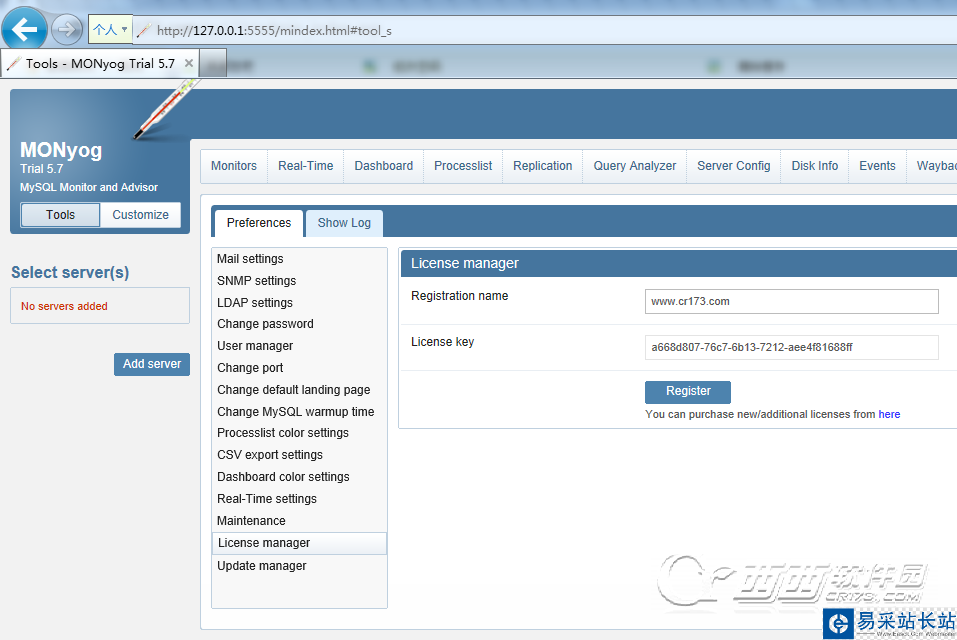Open the Dashboard menu tab
Image resolution: width=957 pixels, height=640 pixels.
click(x=384, y=166)
